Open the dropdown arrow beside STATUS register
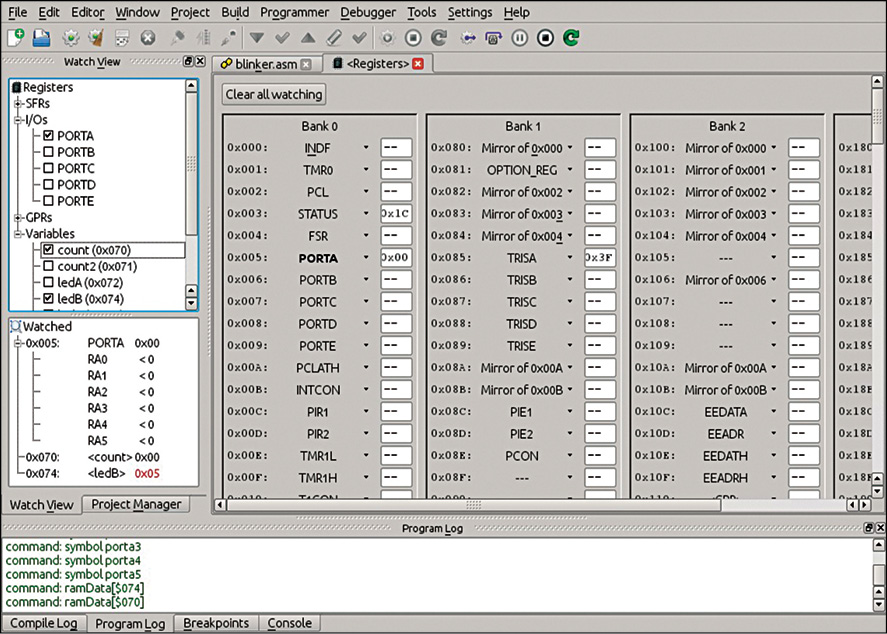Screen dimensions: 887x634 pyautogui.click(x=366, y=214)
